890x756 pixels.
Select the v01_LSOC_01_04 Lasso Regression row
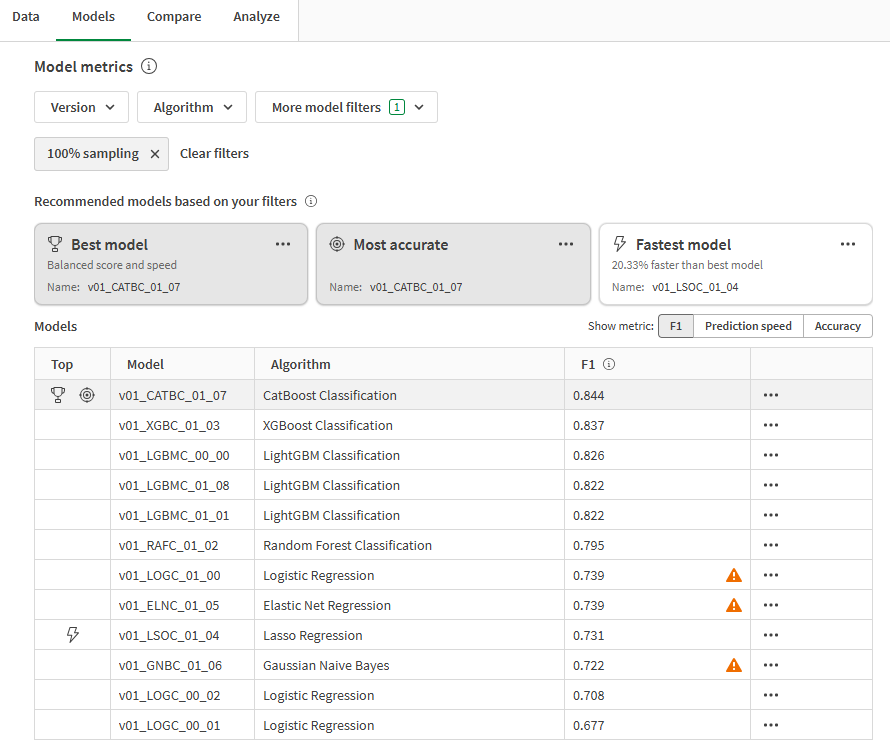[453, 635]
